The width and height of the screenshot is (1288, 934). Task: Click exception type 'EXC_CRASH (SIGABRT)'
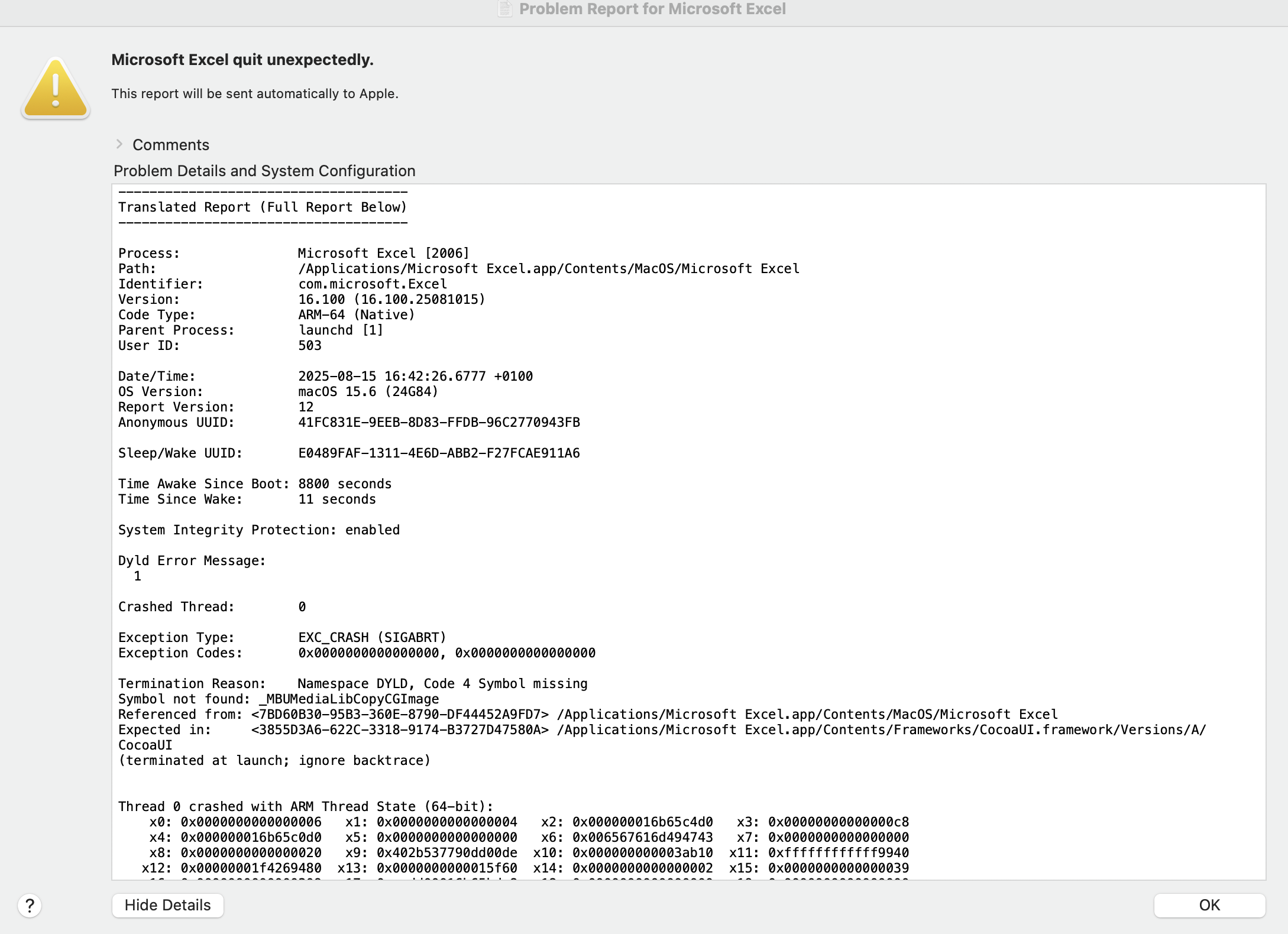372,637
